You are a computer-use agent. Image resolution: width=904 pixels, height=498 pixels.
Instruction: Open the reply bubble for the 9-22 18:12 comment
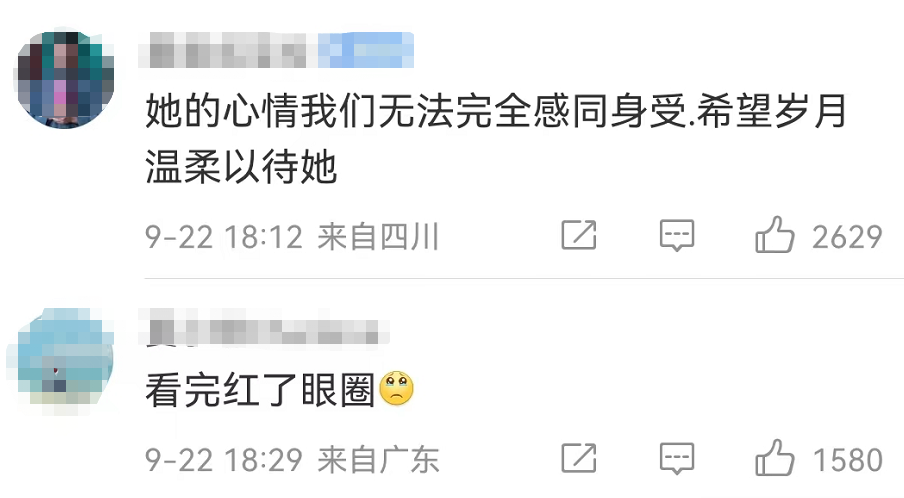pos(677,235)
